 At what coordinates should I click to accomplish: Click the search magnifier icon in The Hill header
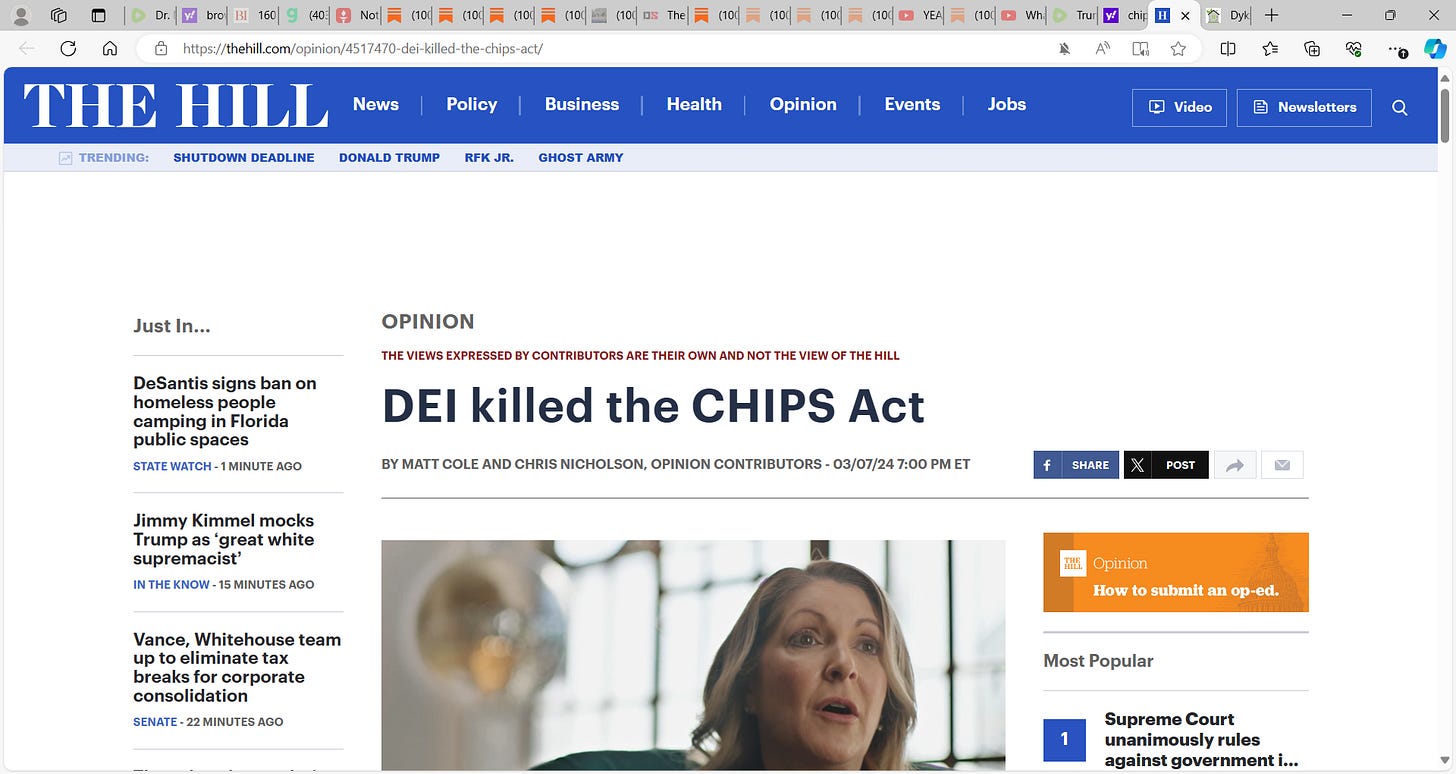click(x=1399, y=107)
